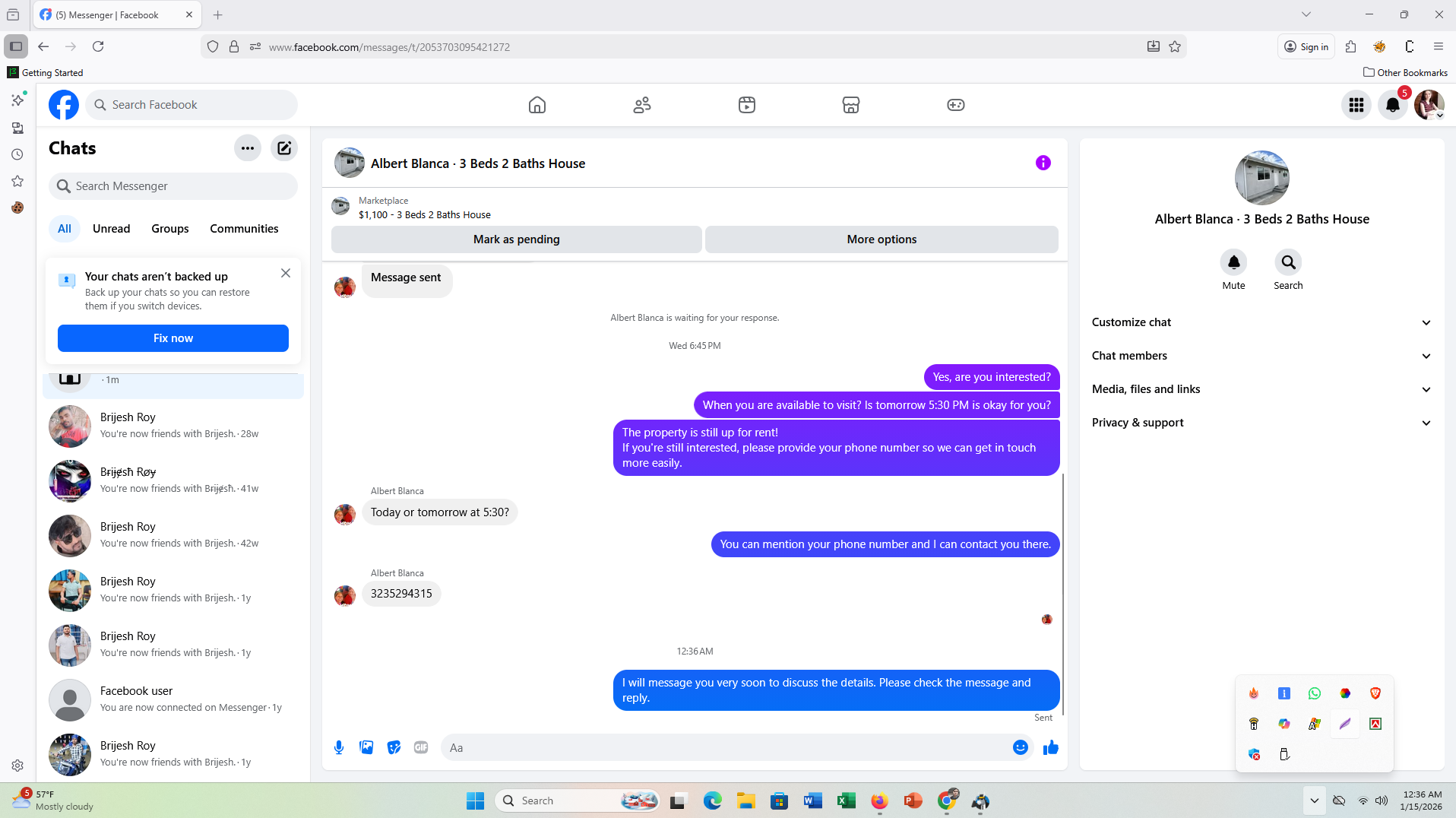Record a voice clip with microphone icon
1456x818 pixels.
coord(339,748)
